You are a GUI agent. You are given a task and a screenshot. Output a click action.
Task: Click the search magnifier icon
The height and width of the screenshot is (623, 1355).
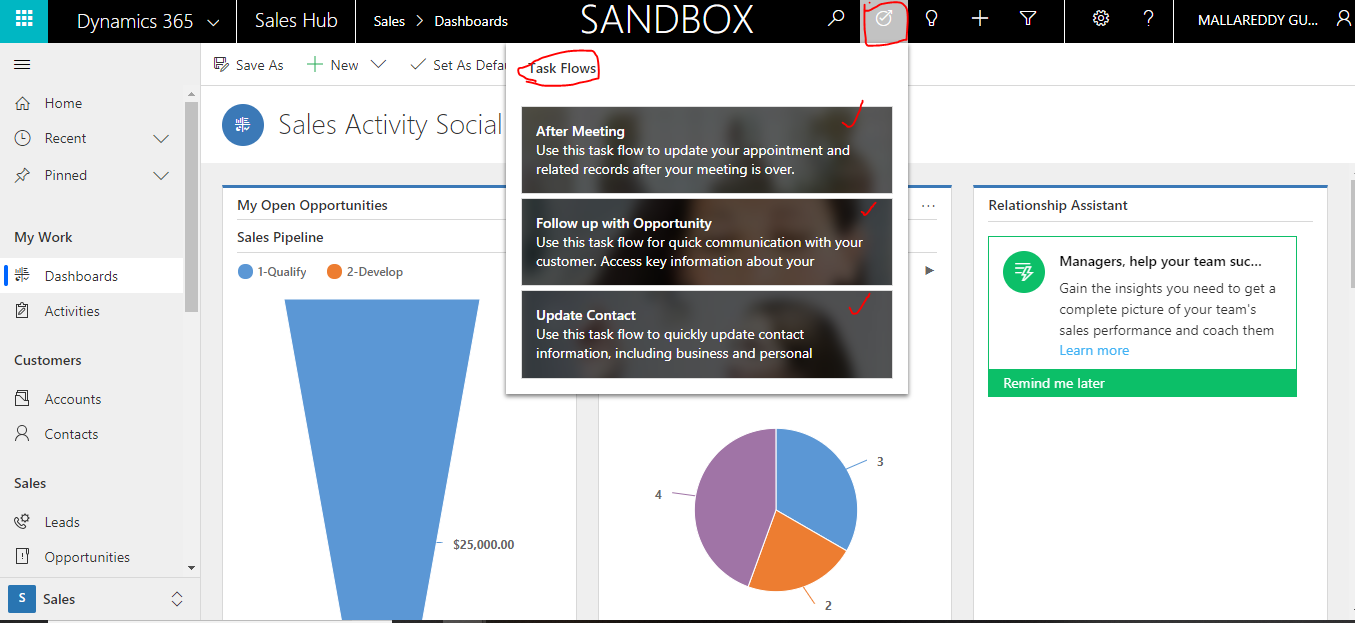[836, 19]
